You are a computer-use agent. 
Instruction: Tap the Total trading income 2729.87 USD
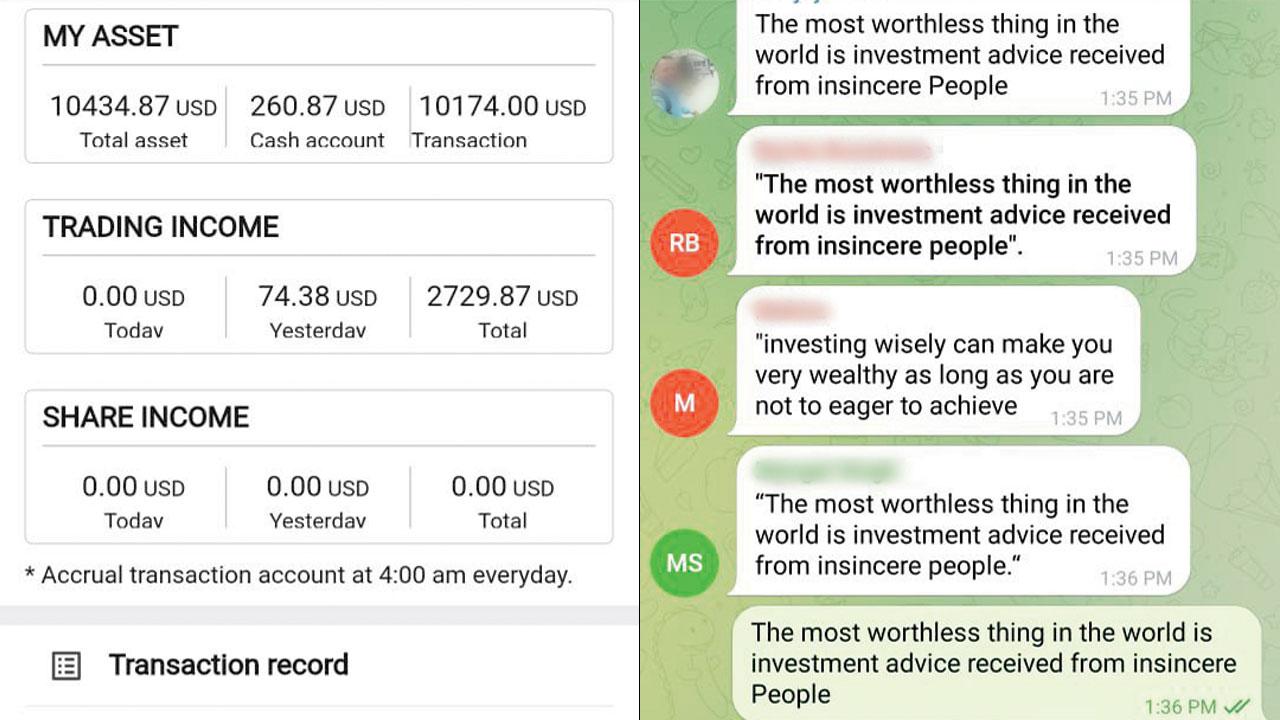tap(502, 297)
